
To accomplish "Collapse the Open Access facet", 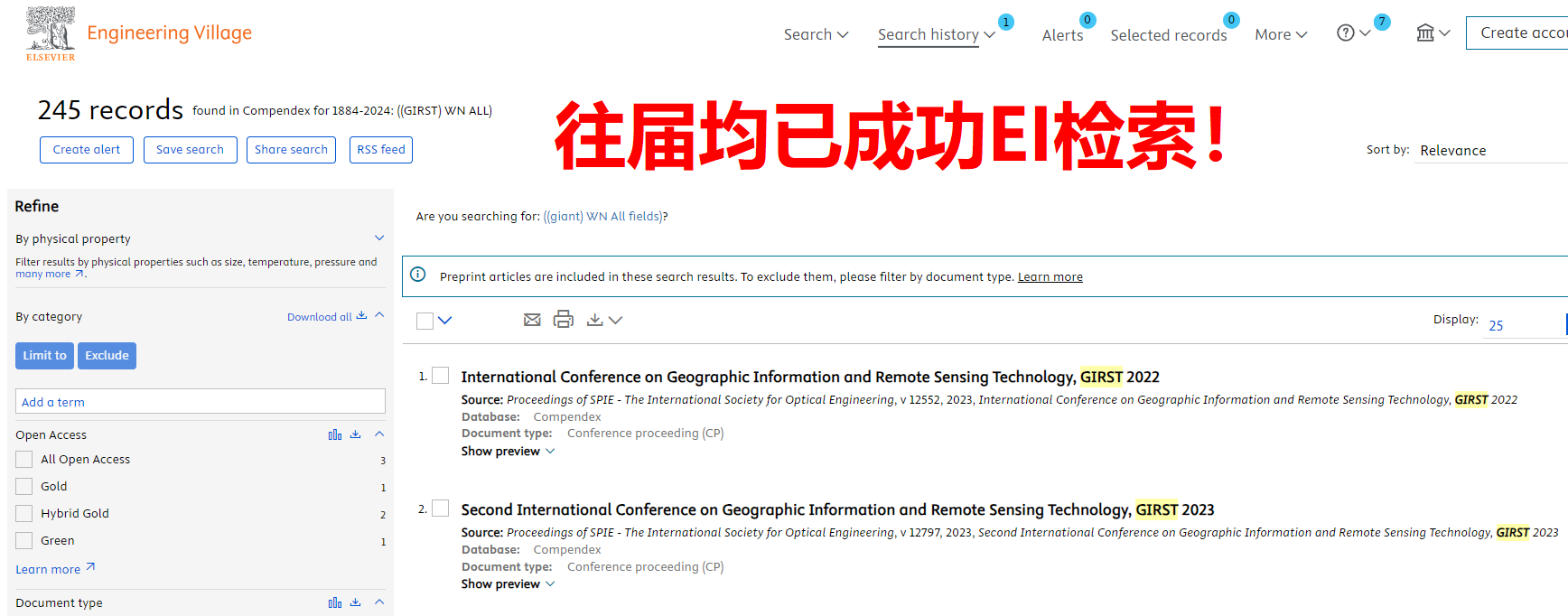I will pyautogui.click(x=379, y=434).
